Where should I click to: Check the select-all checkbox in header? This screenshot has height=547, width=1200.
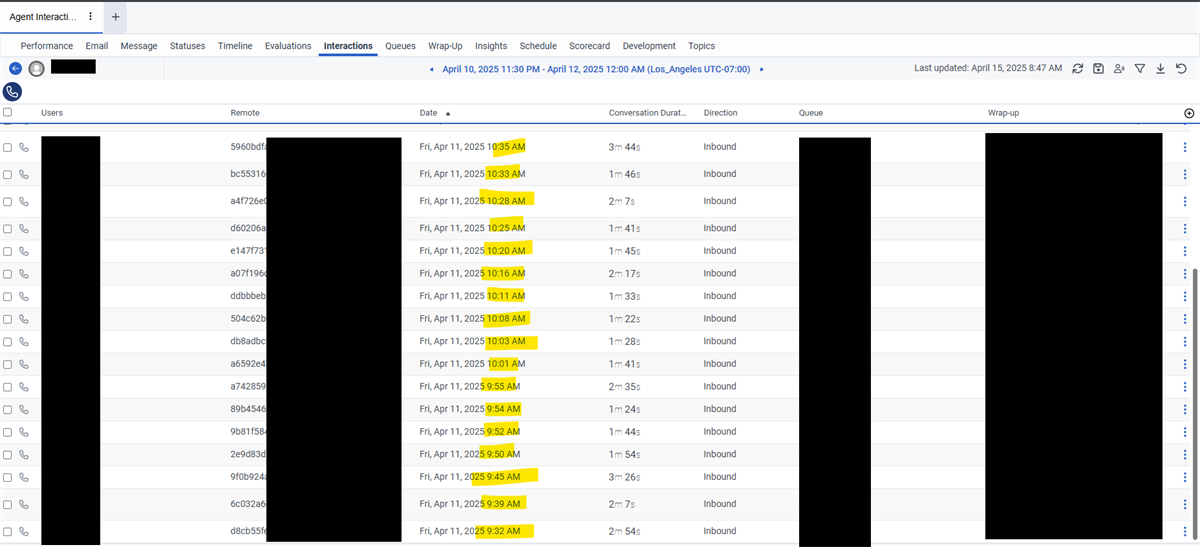click(8, 113)
